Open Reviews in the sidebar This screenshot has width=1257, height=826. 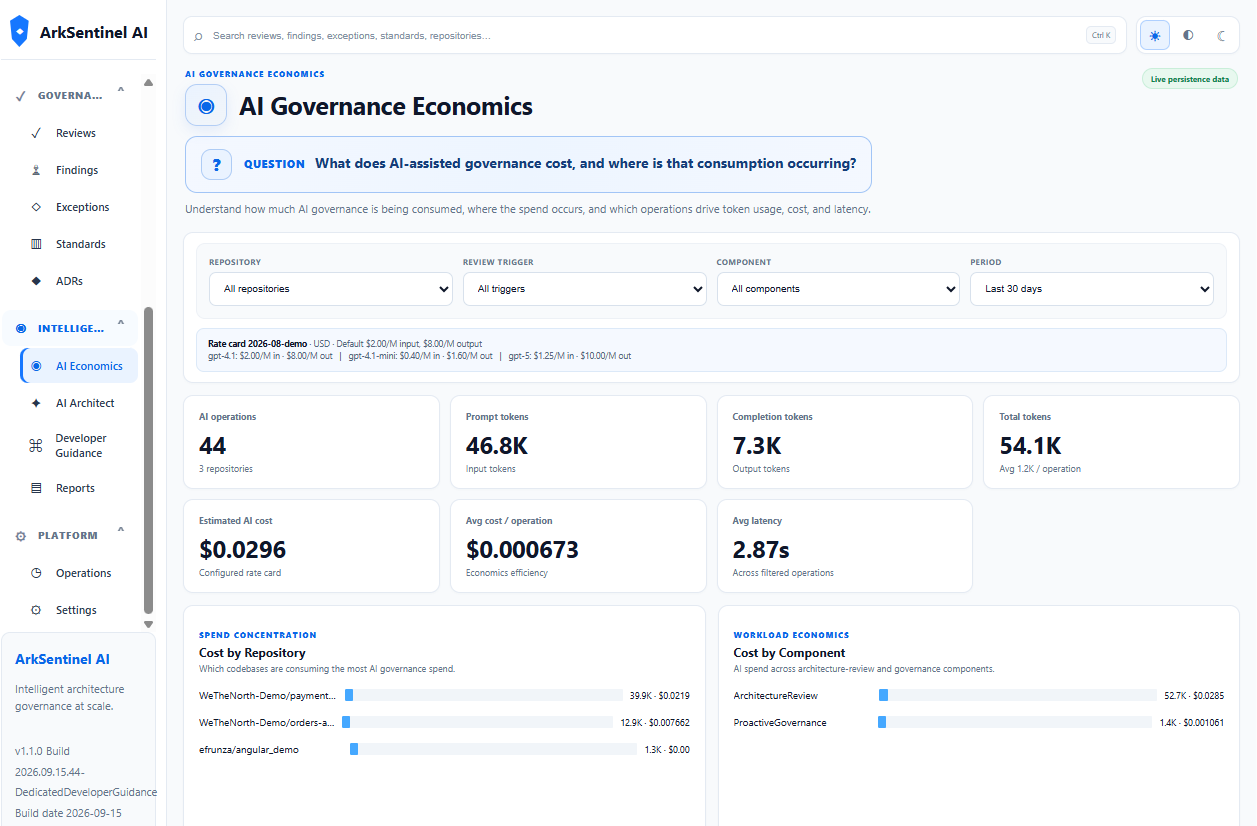point(76,133)
